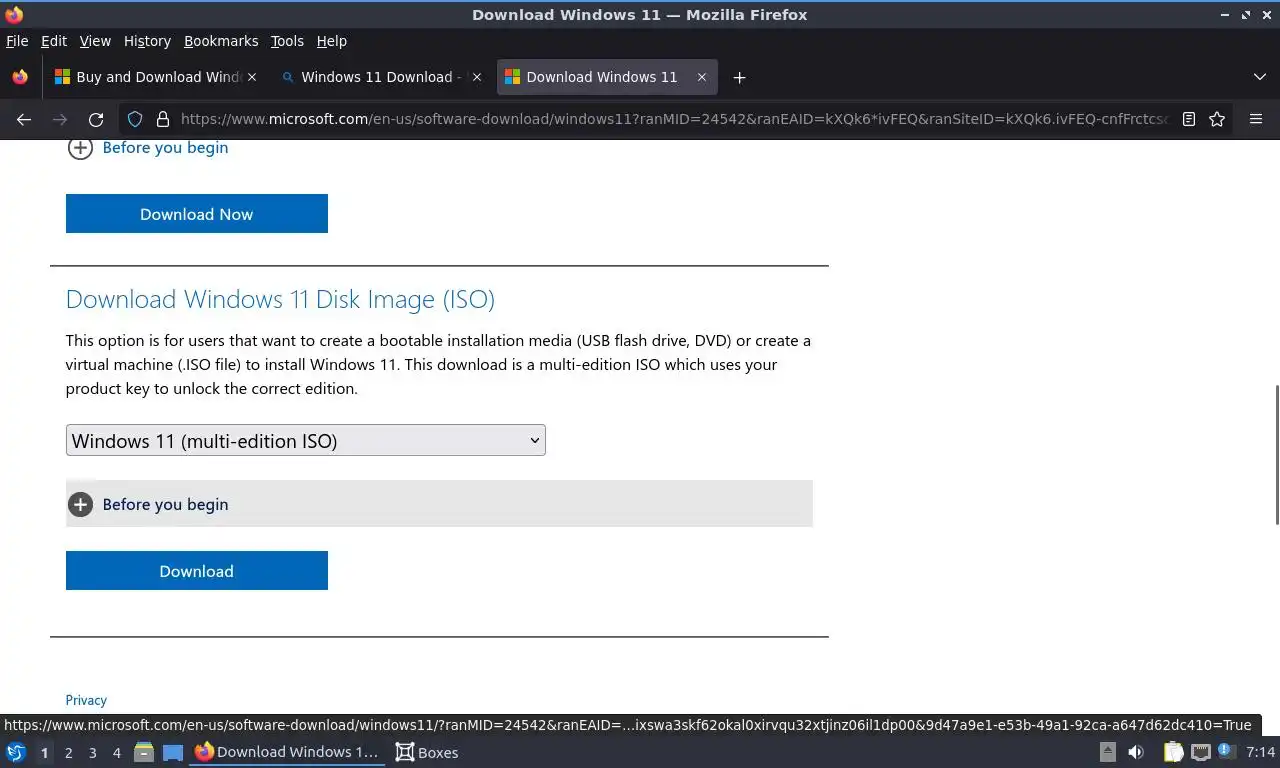The height and width of the screenshot is (768, 1280).
Task: Open the volume speaker tray icon
Action: pos(1136,752)
